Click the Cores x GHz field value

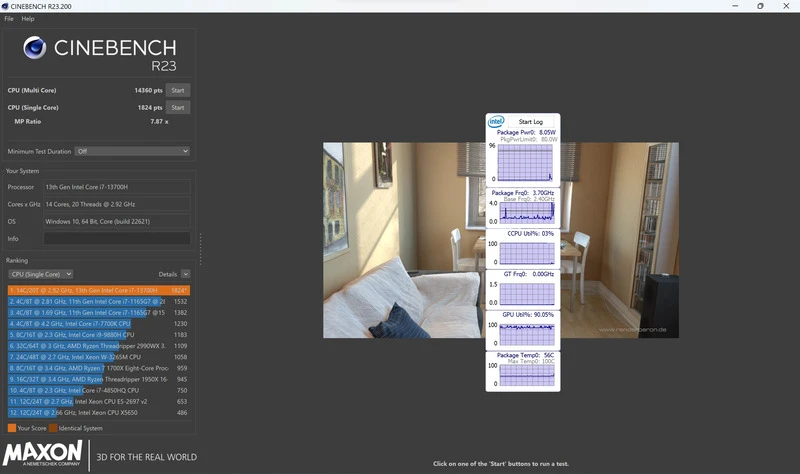tap(117, 204)
